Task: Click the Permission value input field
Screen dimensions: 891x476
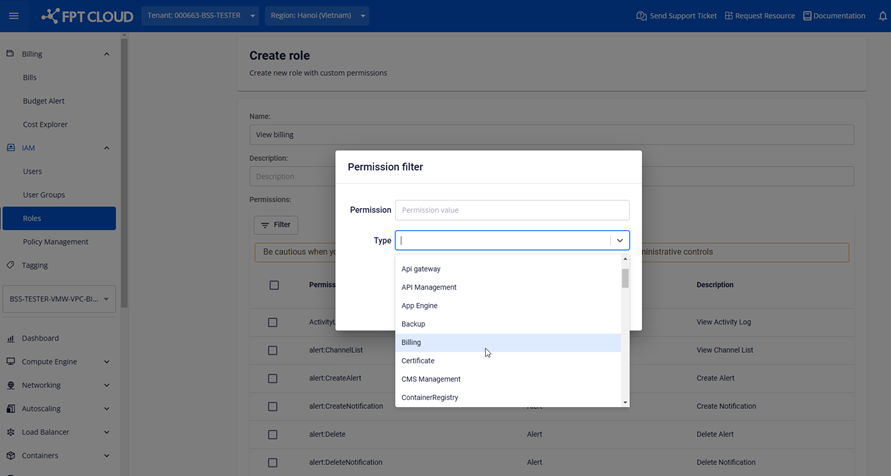Action: point(512,210)
